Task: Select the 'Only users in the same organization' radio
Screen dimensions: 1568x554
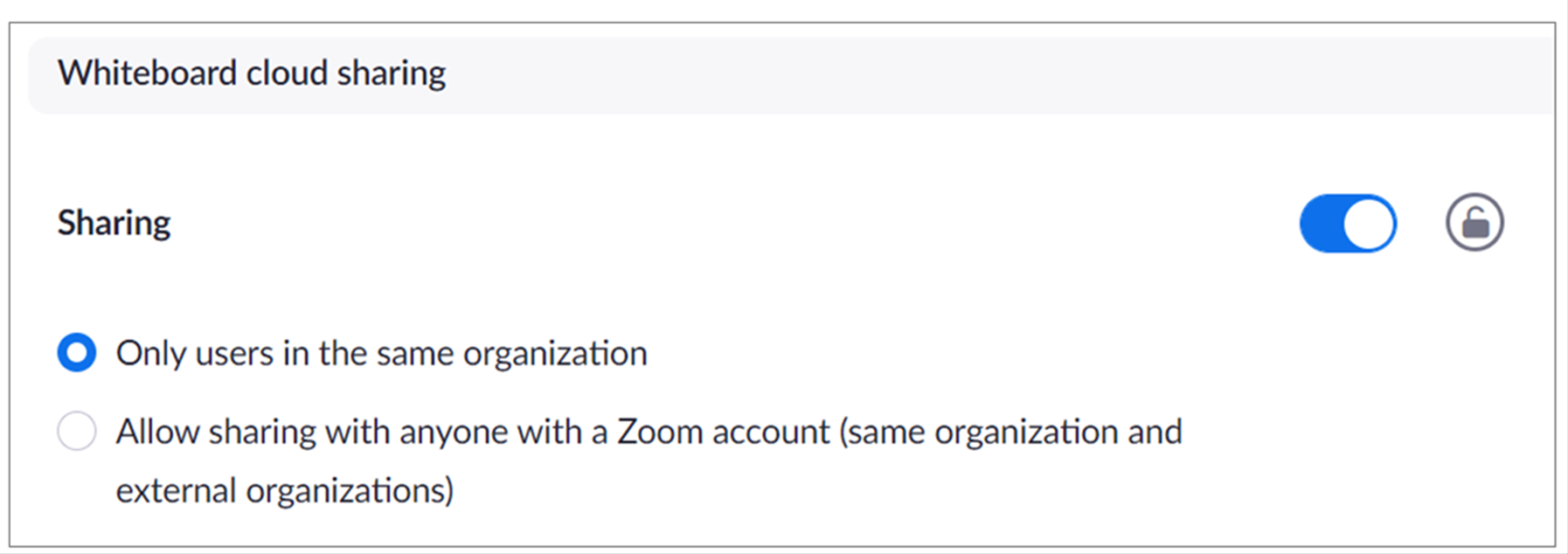Action: click(x=77, y=353)
